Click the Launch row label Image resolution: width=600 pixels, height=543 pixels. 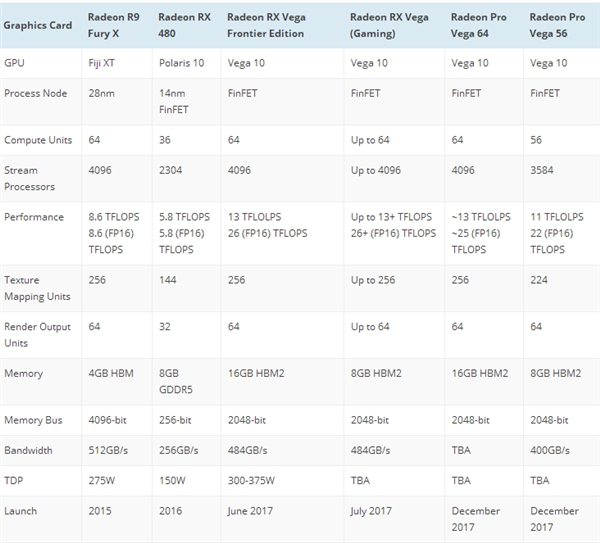point(21,511)
